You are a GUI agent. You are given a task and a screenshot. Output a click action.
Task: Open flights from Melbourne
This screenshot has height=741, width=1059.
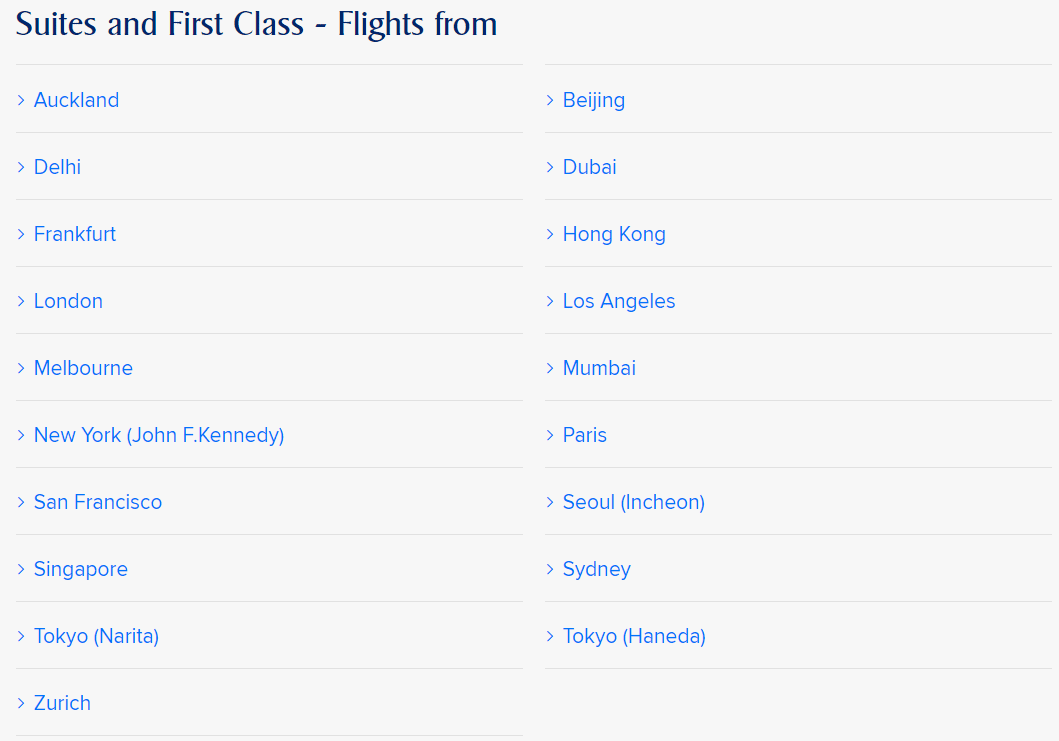click(83, 368)
